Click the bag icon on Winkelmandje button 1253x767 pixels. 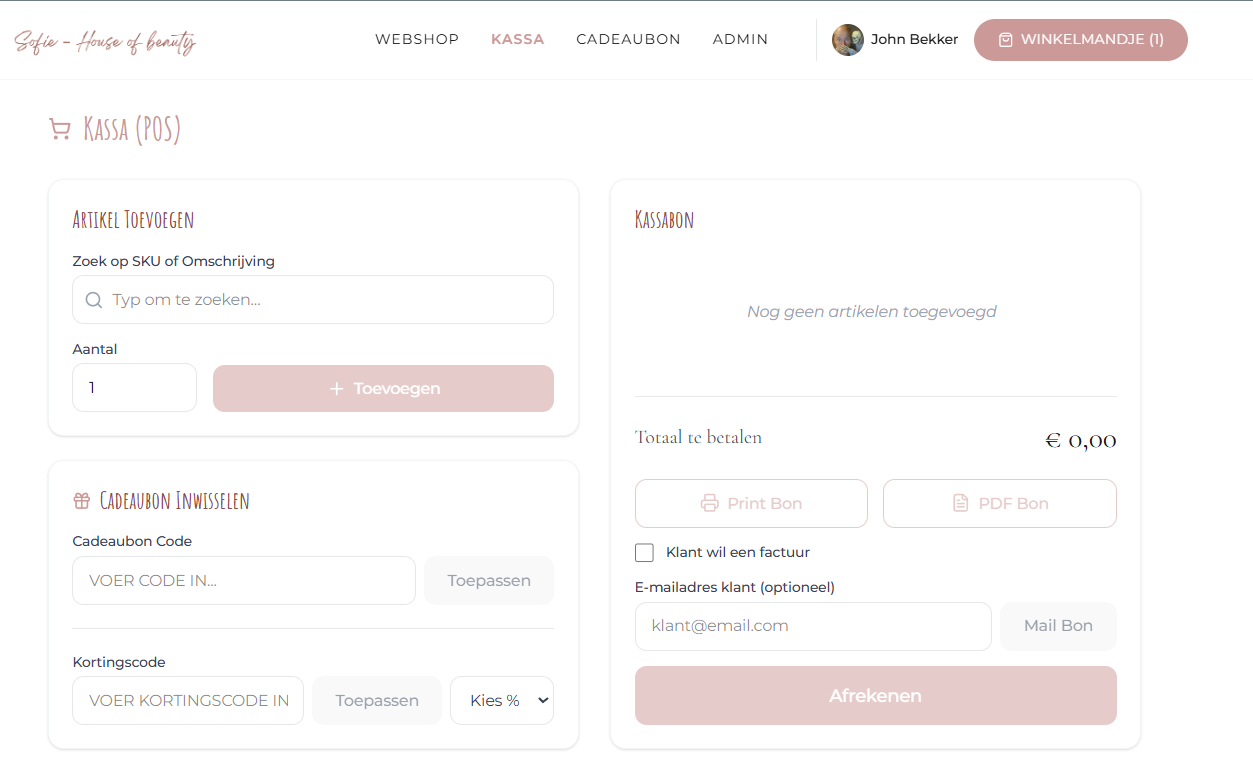(x=1006, y=40)
